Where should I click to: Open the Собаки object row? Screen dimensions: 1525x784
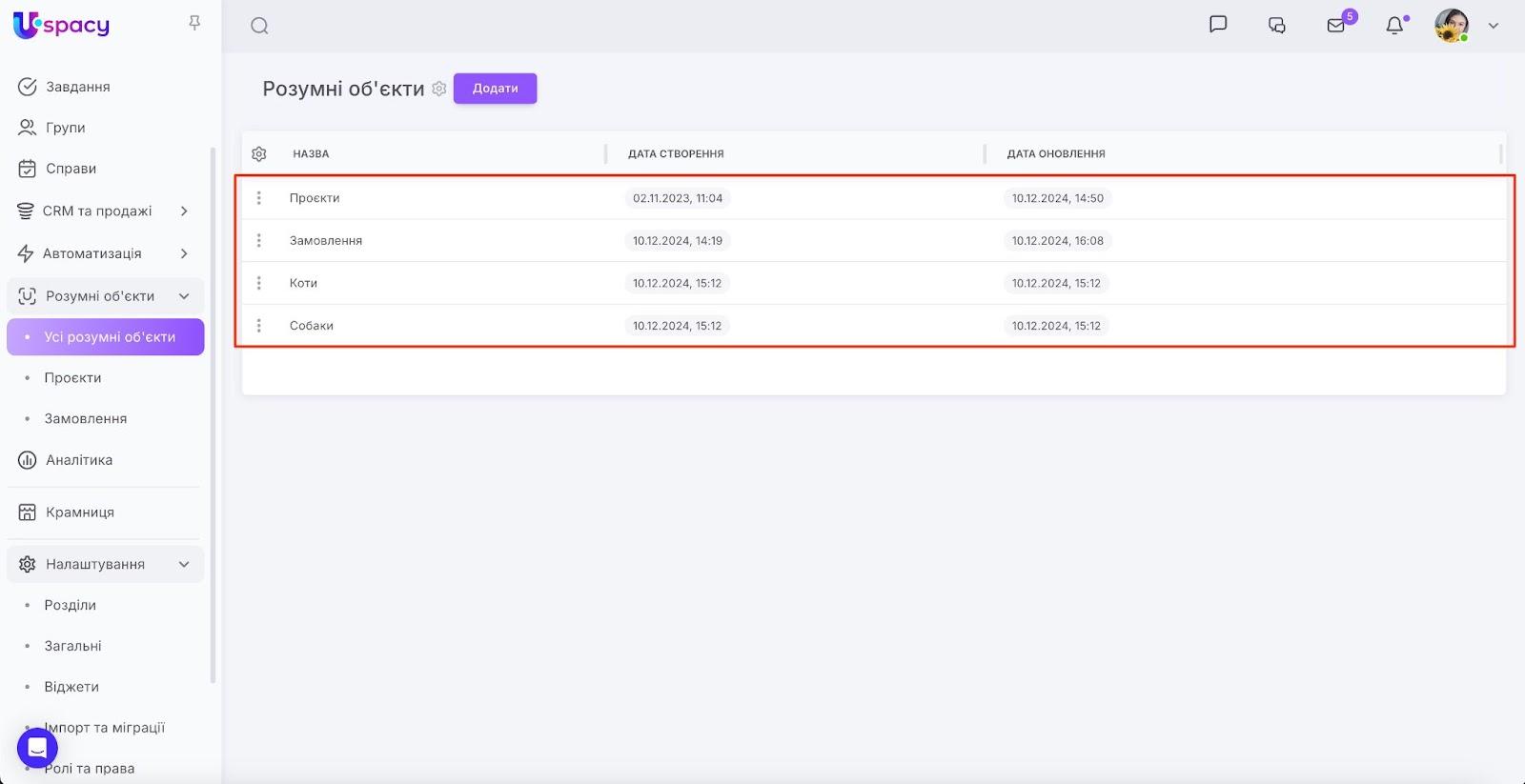312,326
